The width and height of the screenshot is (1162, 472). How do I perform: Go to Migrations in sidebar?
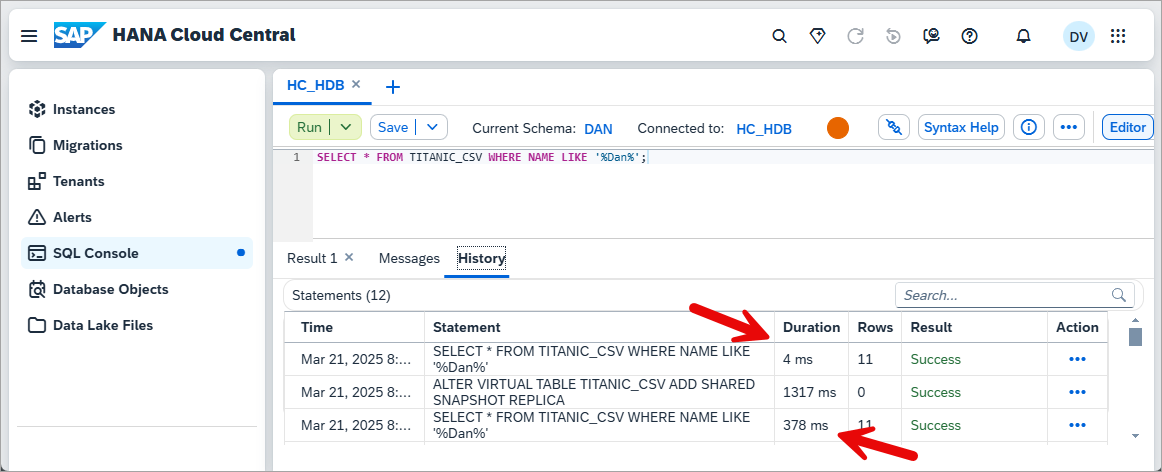pyautogui.click(x=137, y=145)
